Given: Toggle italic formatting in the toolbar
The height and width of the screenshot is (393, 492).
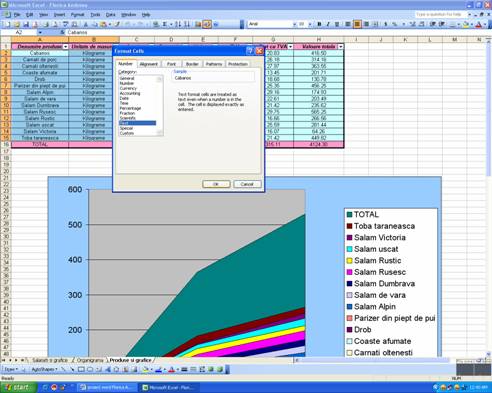Looking at the screenshot, I should click(x=328, y=24).
